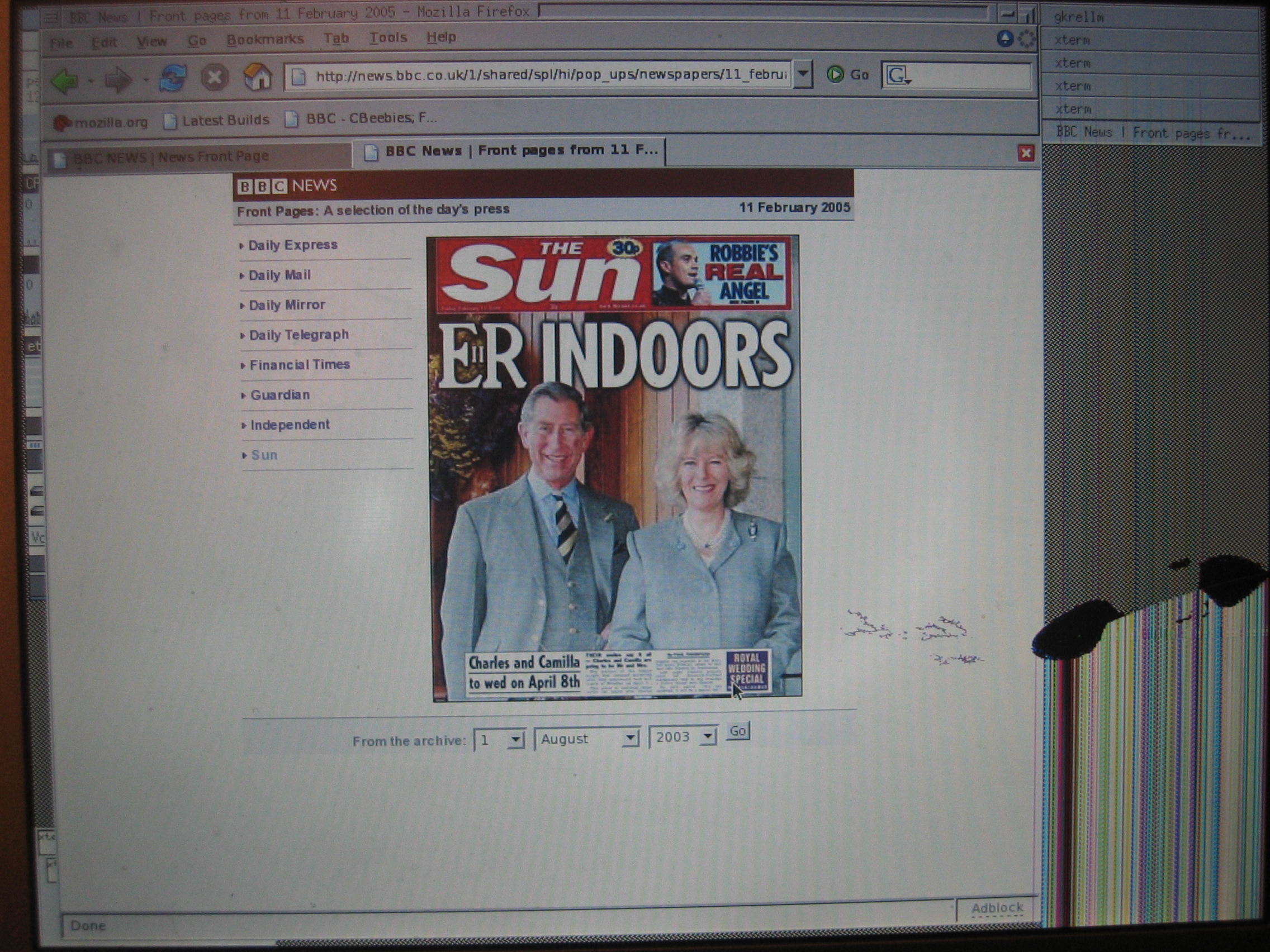The image size is (1270, 952).
Task: Open the back history dropdown arrow
Action: point(91,81)
